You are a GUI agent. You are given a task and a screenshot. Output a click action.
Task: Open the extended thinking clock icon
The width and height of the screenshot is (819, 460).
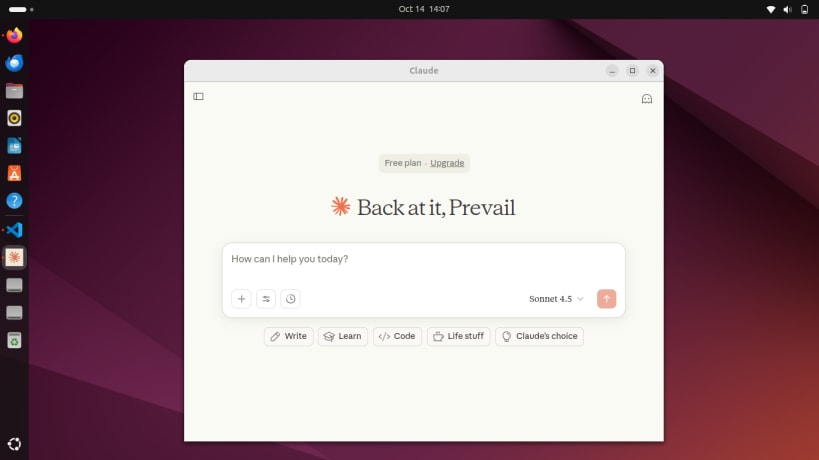point(290,299)
